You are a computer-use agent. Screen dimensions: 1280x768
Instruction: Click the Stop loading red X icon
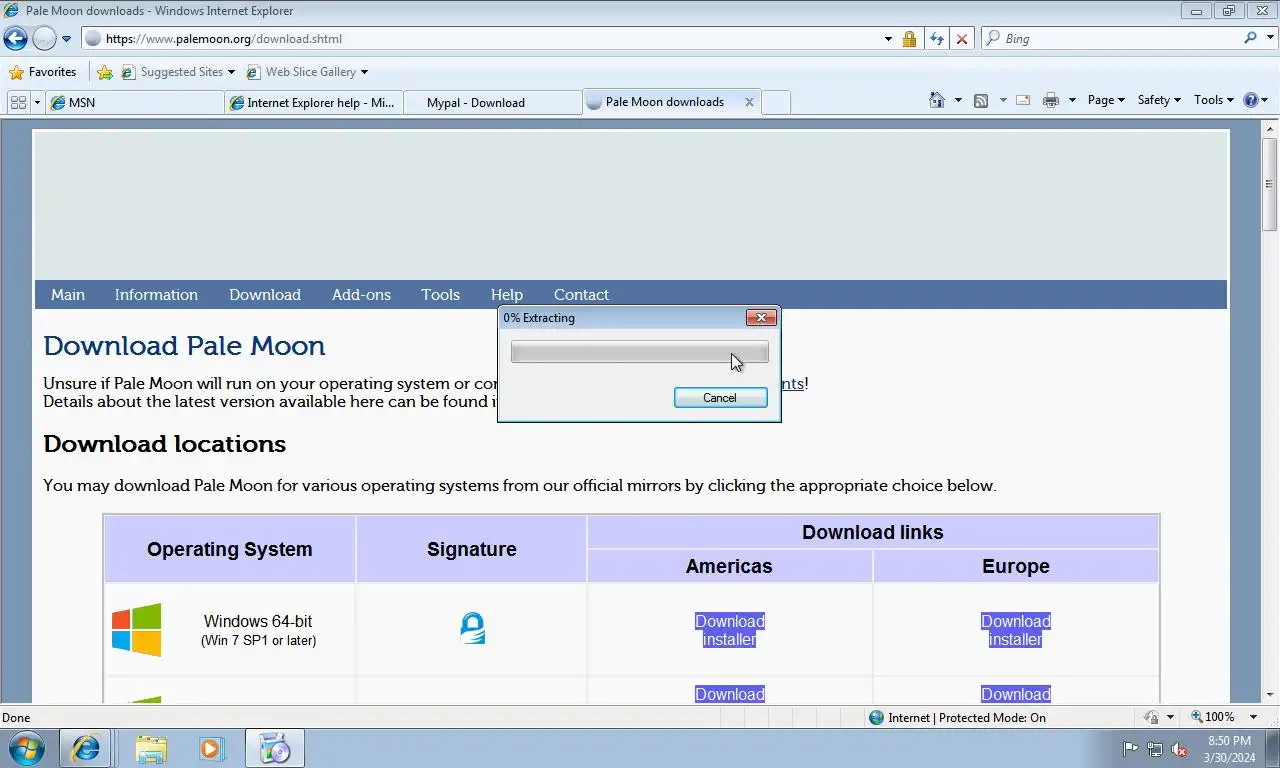(x=962, y=39)
